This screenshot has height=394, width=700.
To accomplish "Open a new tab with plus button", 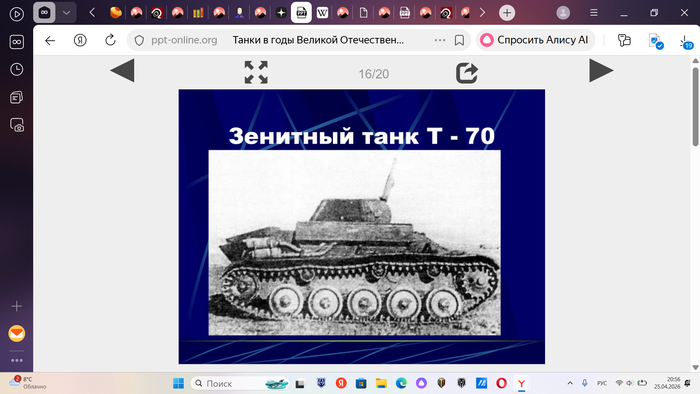I will pyautogui.click(x=507, y=13).
